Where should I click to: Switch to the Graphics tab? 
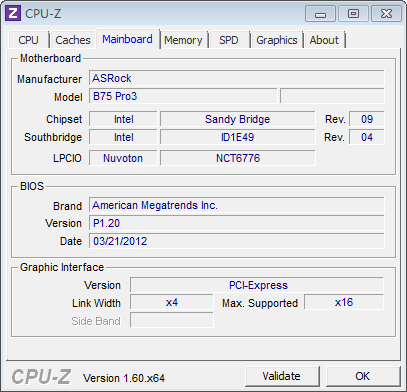tap(277, 40)
